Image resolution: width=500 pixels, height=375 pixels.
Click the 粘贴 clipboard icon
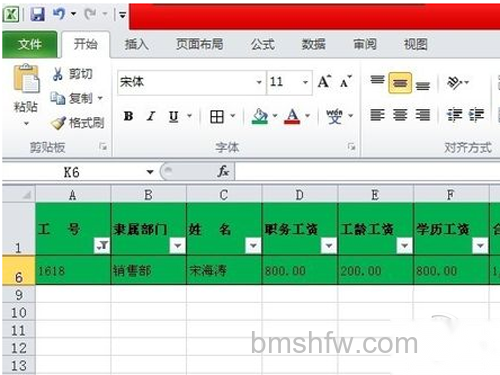coord(26,79)
